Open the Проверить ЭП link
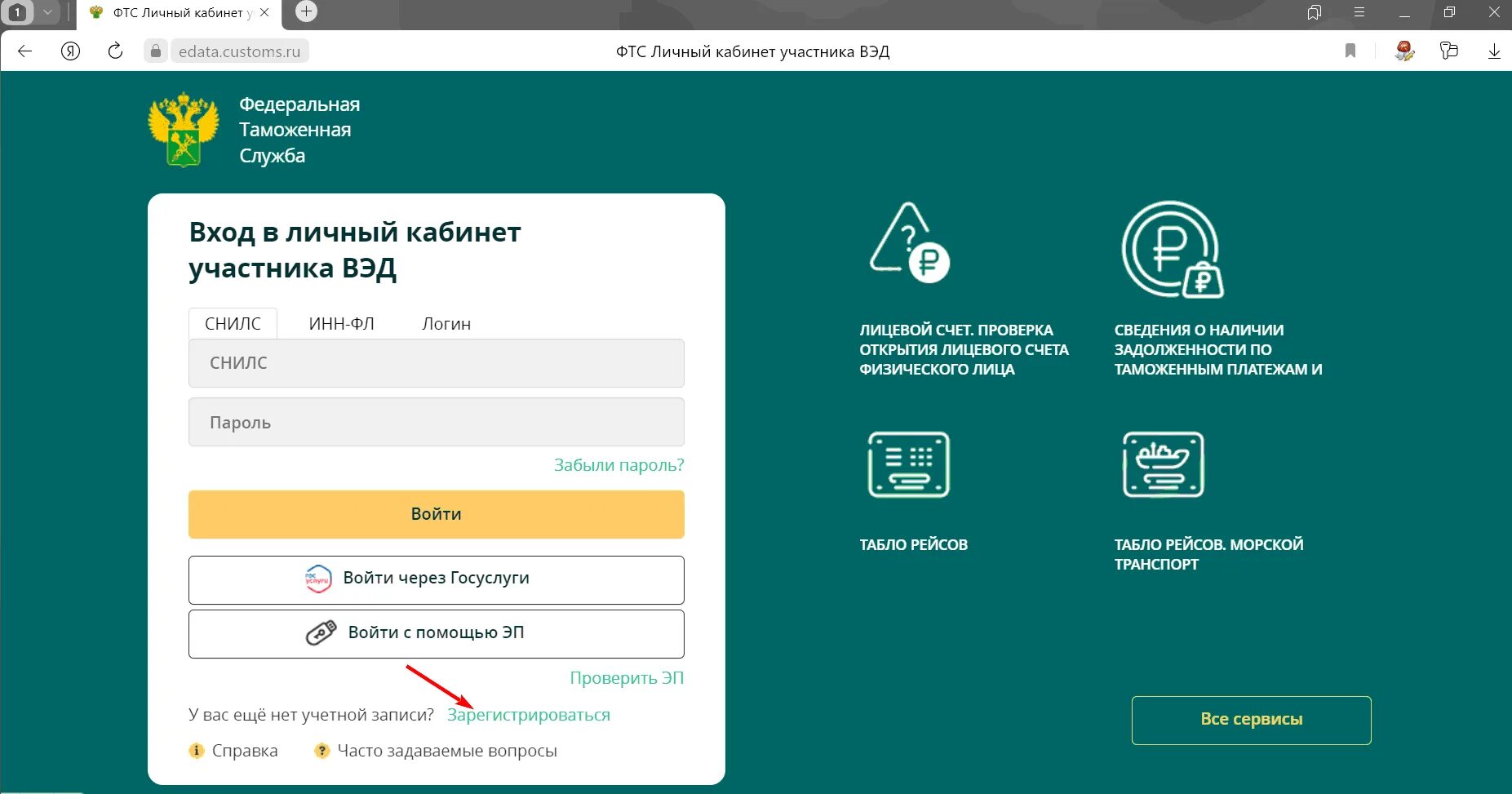The height and width of the screenshot is (794, 1512). (627, 678)
